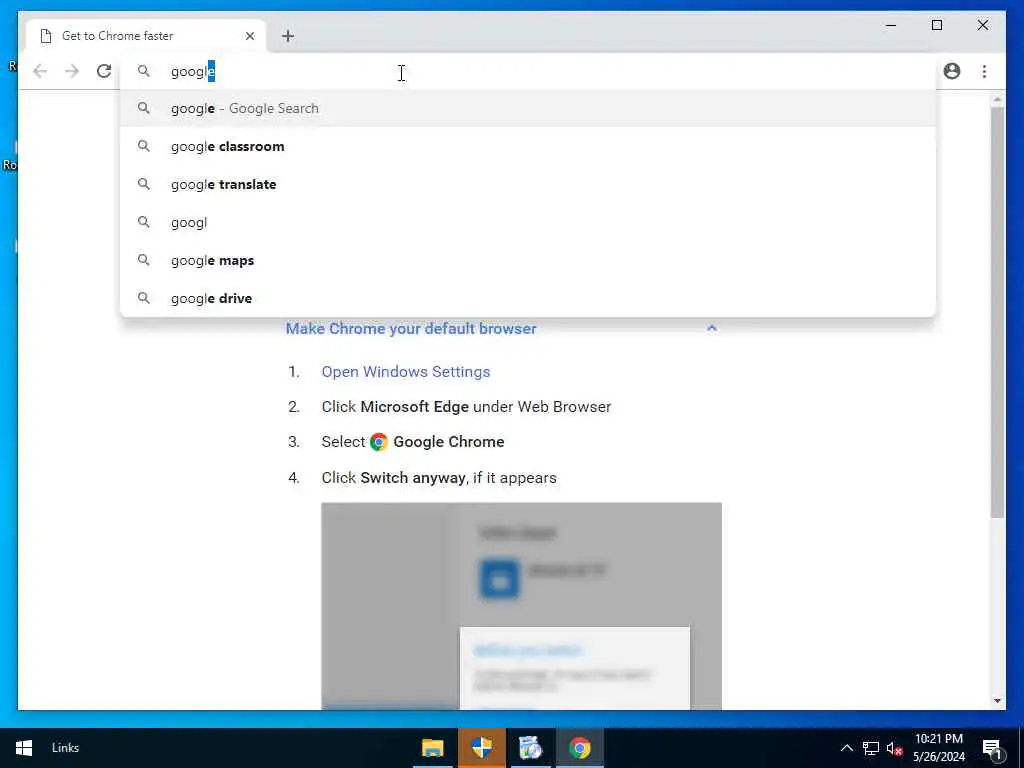Open the Windows Start menu

click(x=24, y=748)
